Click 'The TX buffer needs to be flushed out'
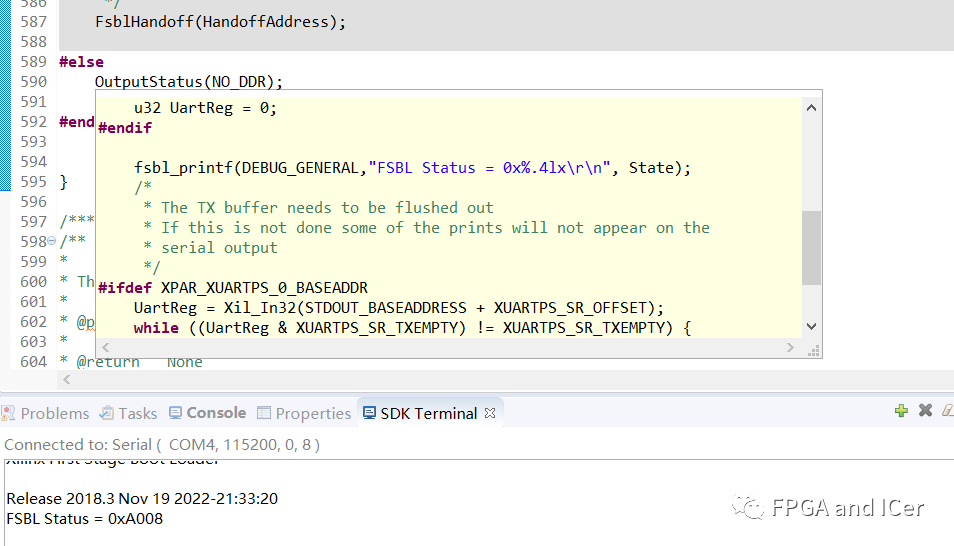This screenshot has height=546, width=954. click(327, 208)
